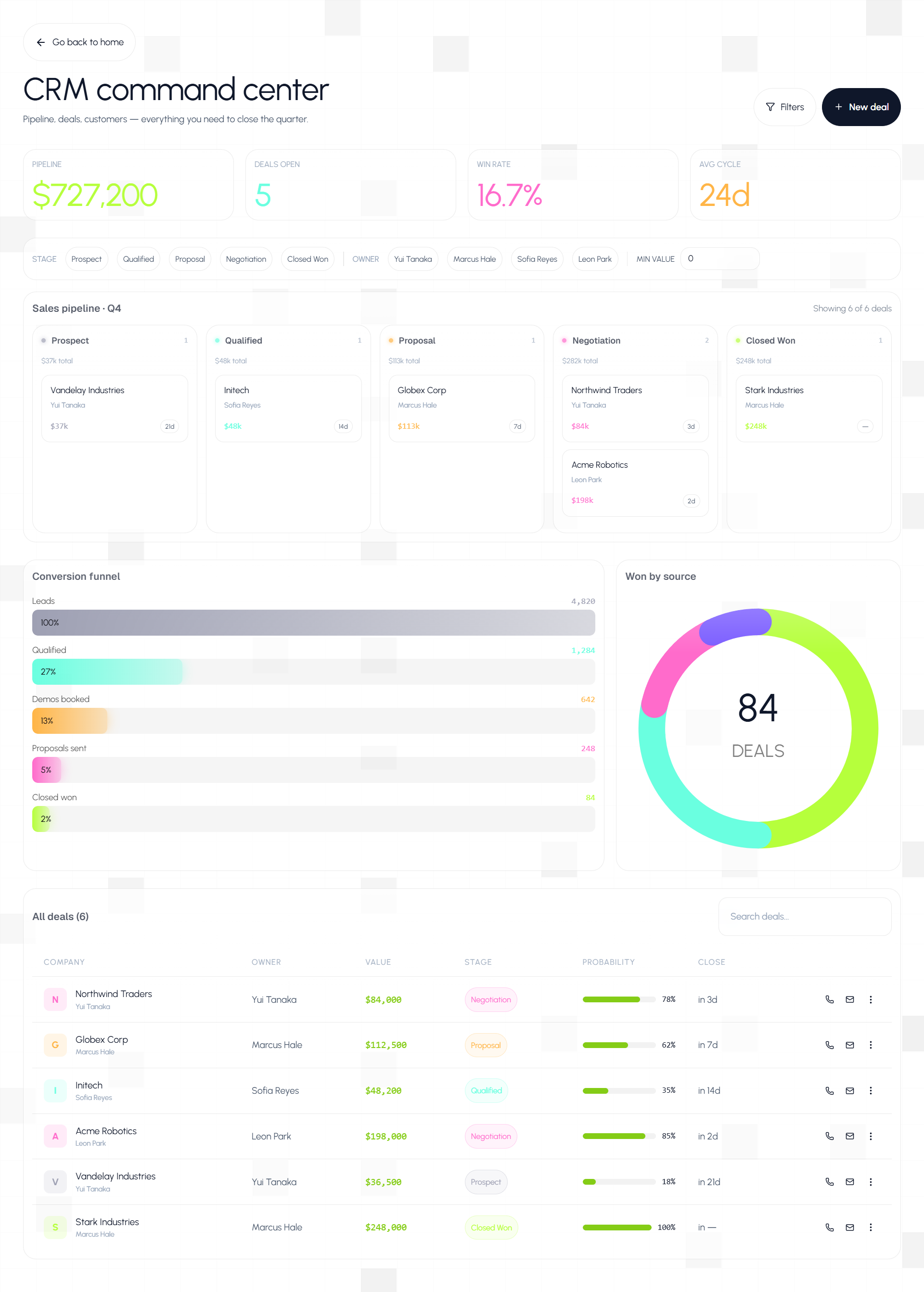The image size is (924, 1292).
Task: Create a New deal
Action: tap(861, 107)
